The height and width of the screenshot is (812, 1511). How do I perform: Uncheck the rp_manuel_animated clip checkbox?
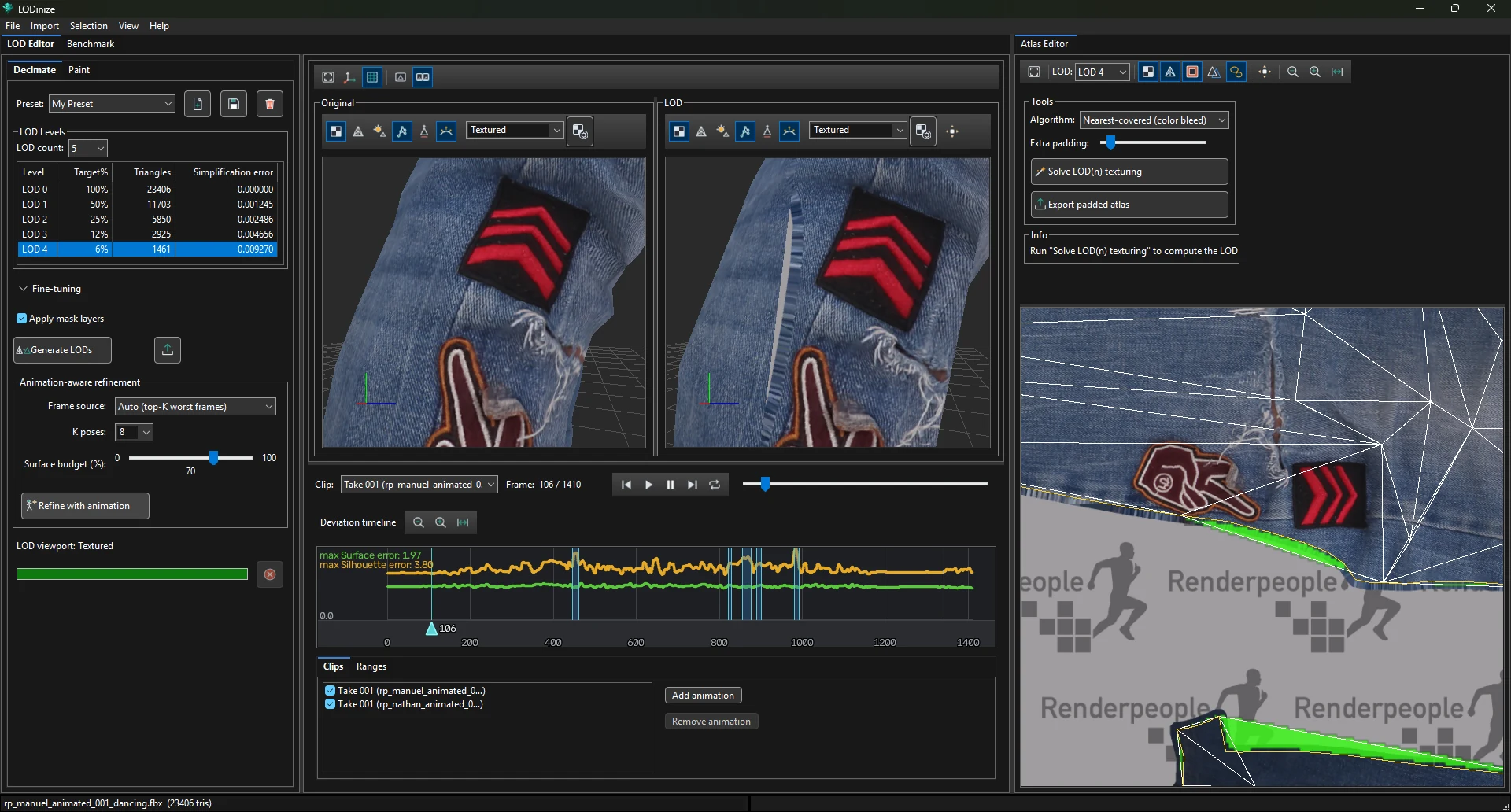click(x=331, y=691)
